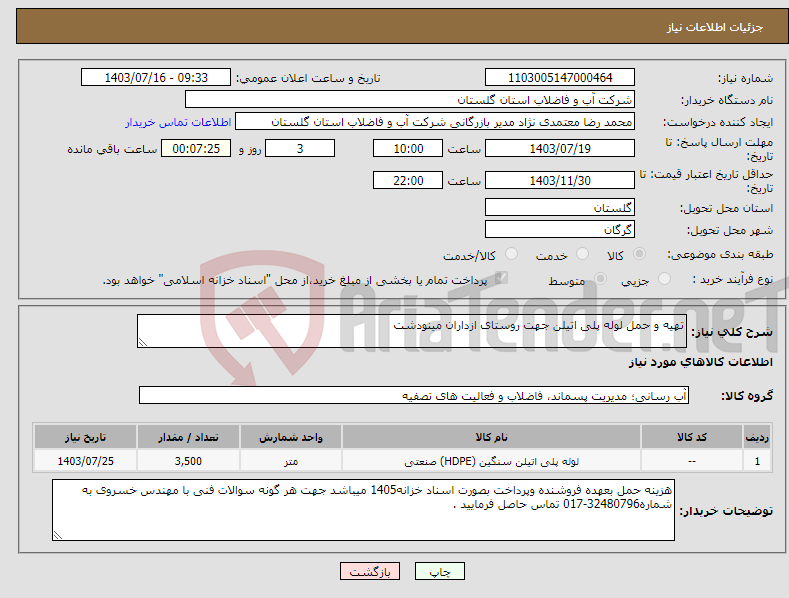
Task: Click the resize handle of the buyer notes textarea
Action: tap(58, 535)
